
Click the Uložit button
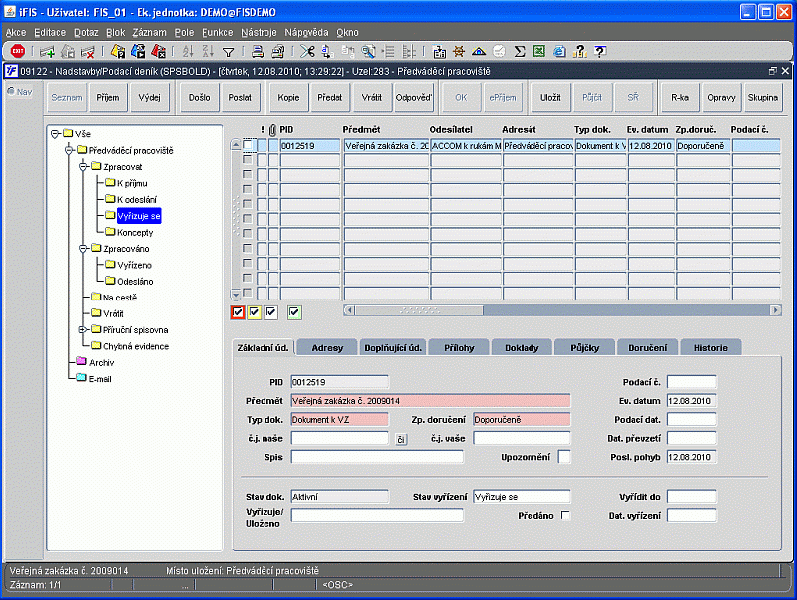point(550,97)
